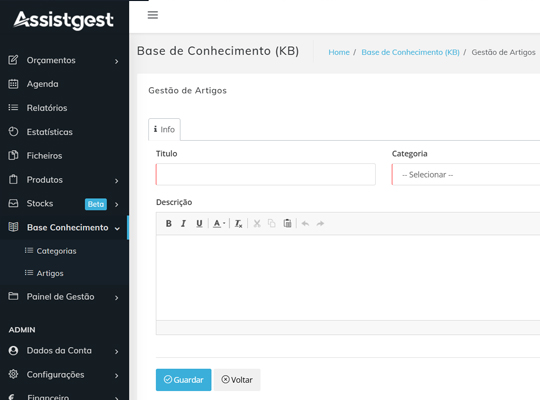540x400 pixels.
Task: Open the text color picker
Action: click(x=219, y=223)
